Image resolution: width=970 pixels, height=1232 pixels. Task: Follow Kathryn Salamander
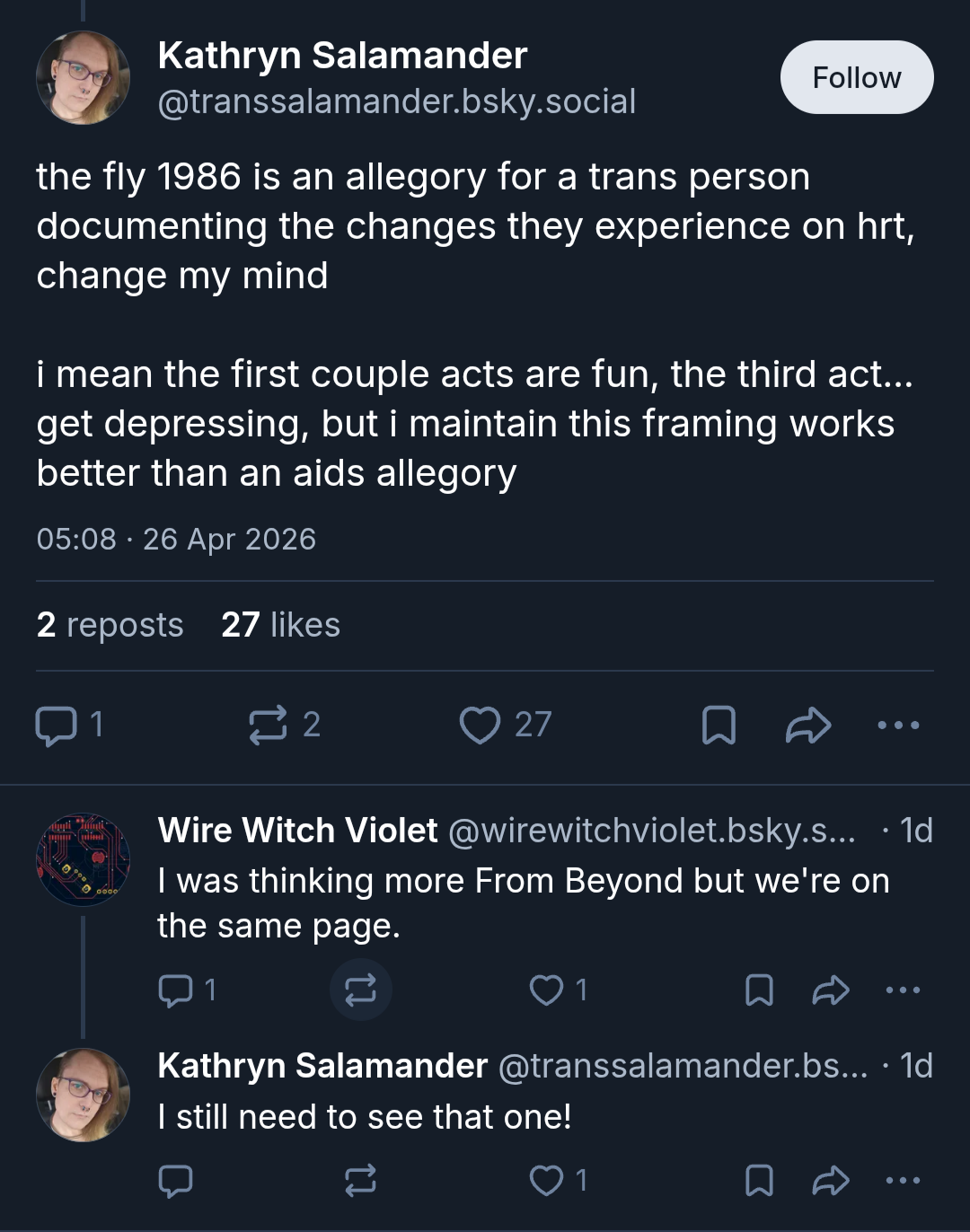click(x=857, y=77)
